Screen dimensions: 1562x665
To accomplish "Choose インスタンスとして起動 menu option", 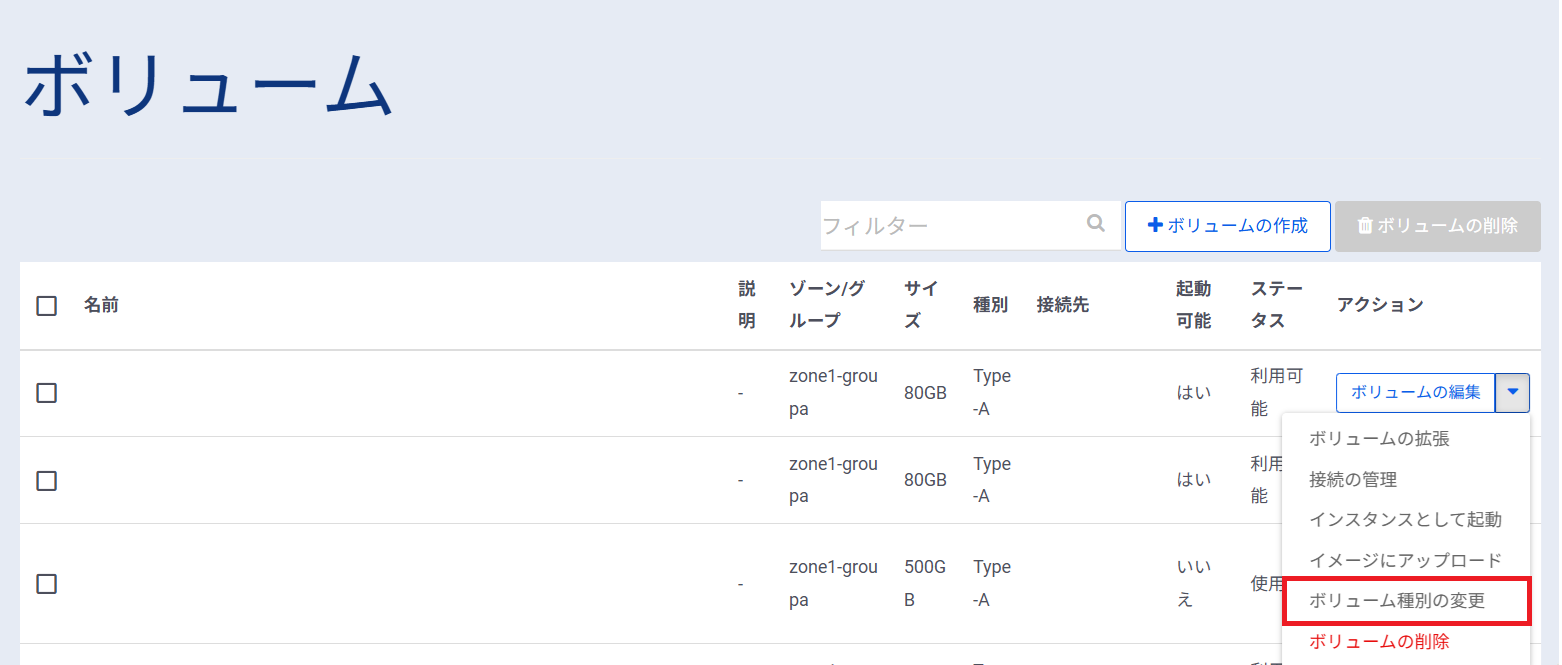I will click(1404, 520).
